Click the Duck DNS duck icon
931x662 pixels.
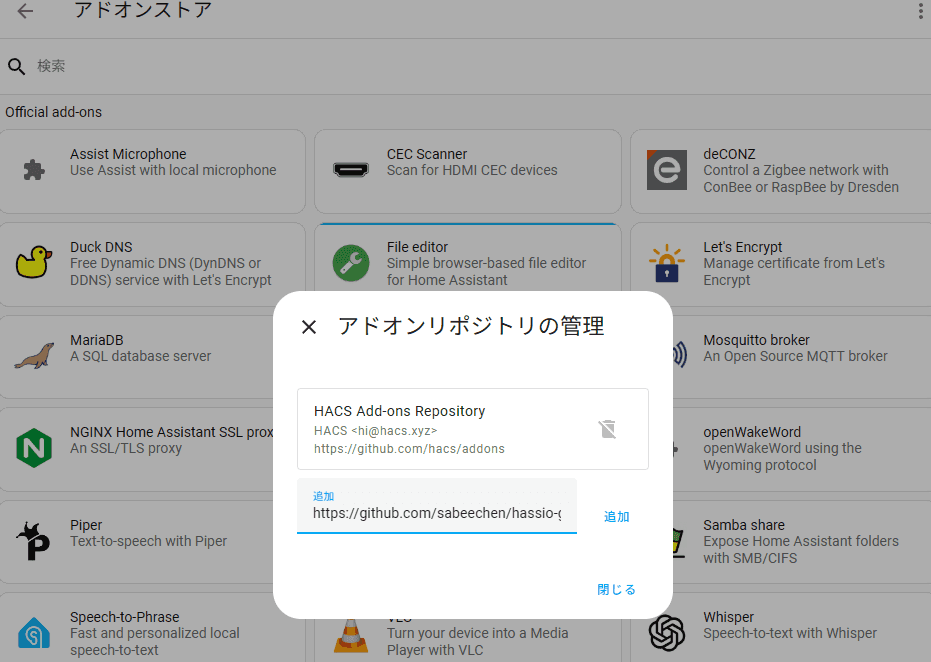coord(34,262)
